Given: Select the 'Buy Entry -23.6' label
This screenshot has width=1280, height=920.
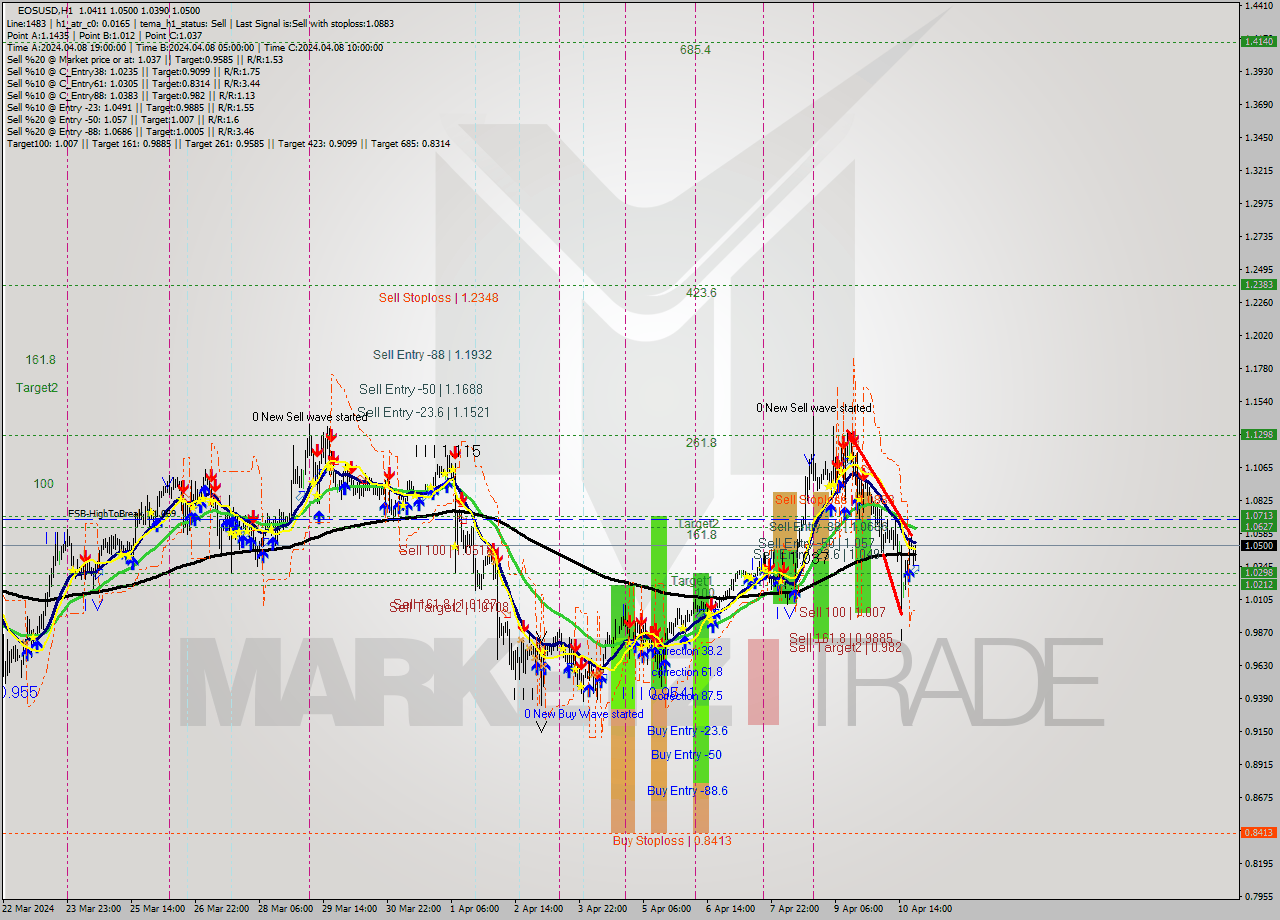Looking at the screenshot, I should (687, 730).
